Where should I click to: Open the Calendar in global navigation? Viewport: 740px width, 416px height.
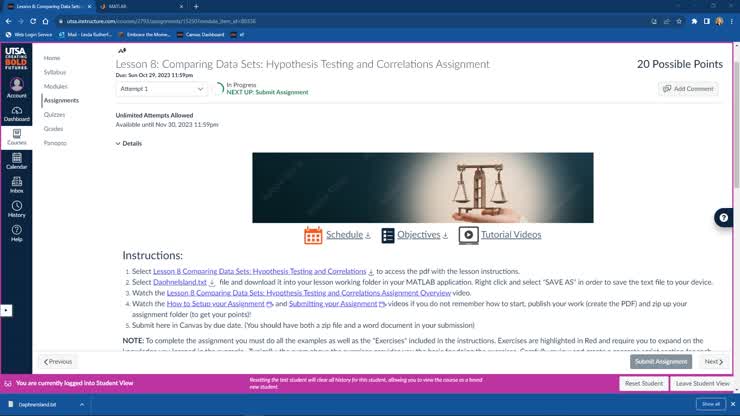click(16, 160)
